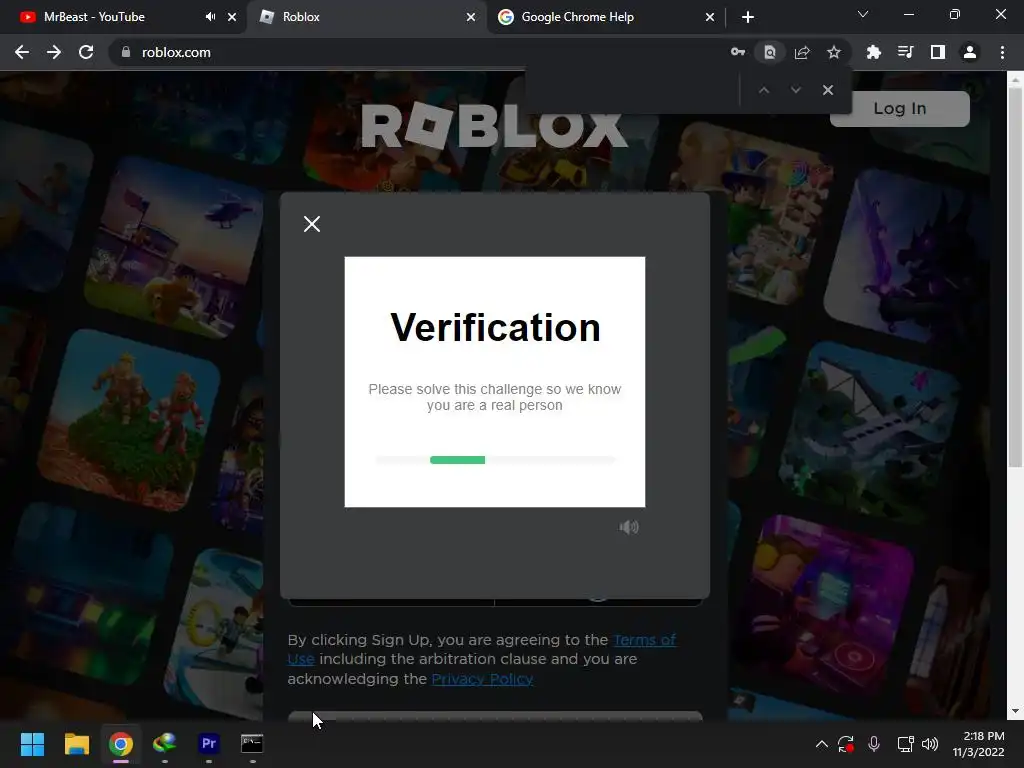Open the volume tray icon
Viewport: 1024px width, 768px height.
tap(930, 744)
